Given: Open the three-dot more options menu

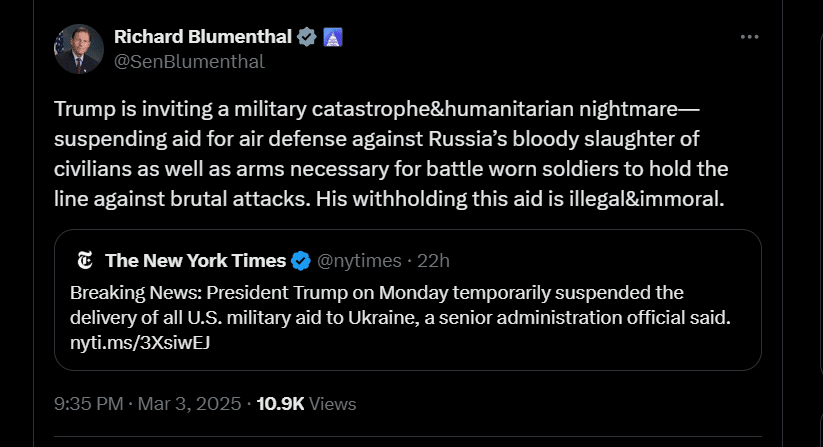Looking at the screenshot, I should (750, 37).
